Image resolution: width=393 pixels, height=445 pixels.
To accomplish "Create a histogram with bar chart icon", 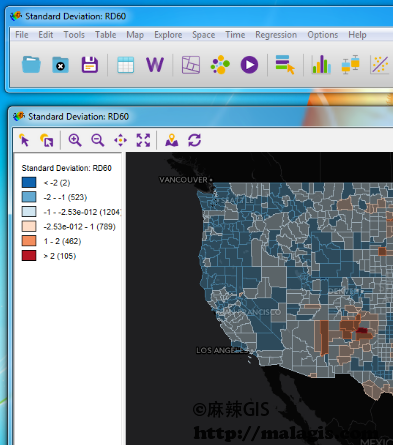I will coord(321,65).
